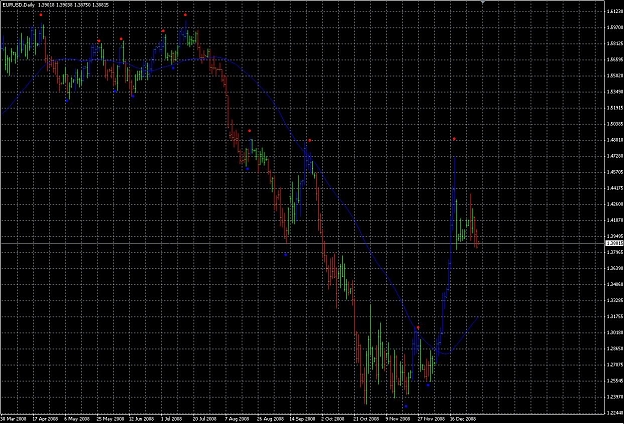The image size is (625, 424).
Task: Click the '20 Jul 2008' date label
Action: (204, 420)
